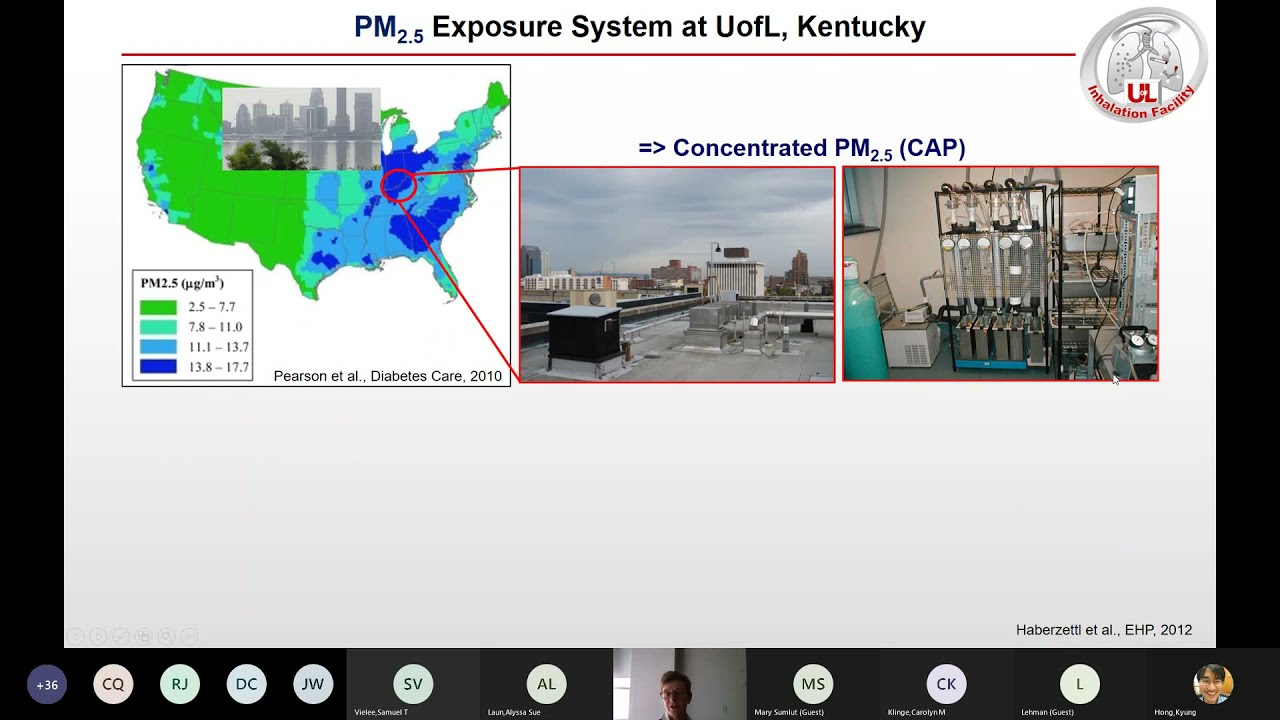Activate the slideshow zoom magnifier icon

167,636
